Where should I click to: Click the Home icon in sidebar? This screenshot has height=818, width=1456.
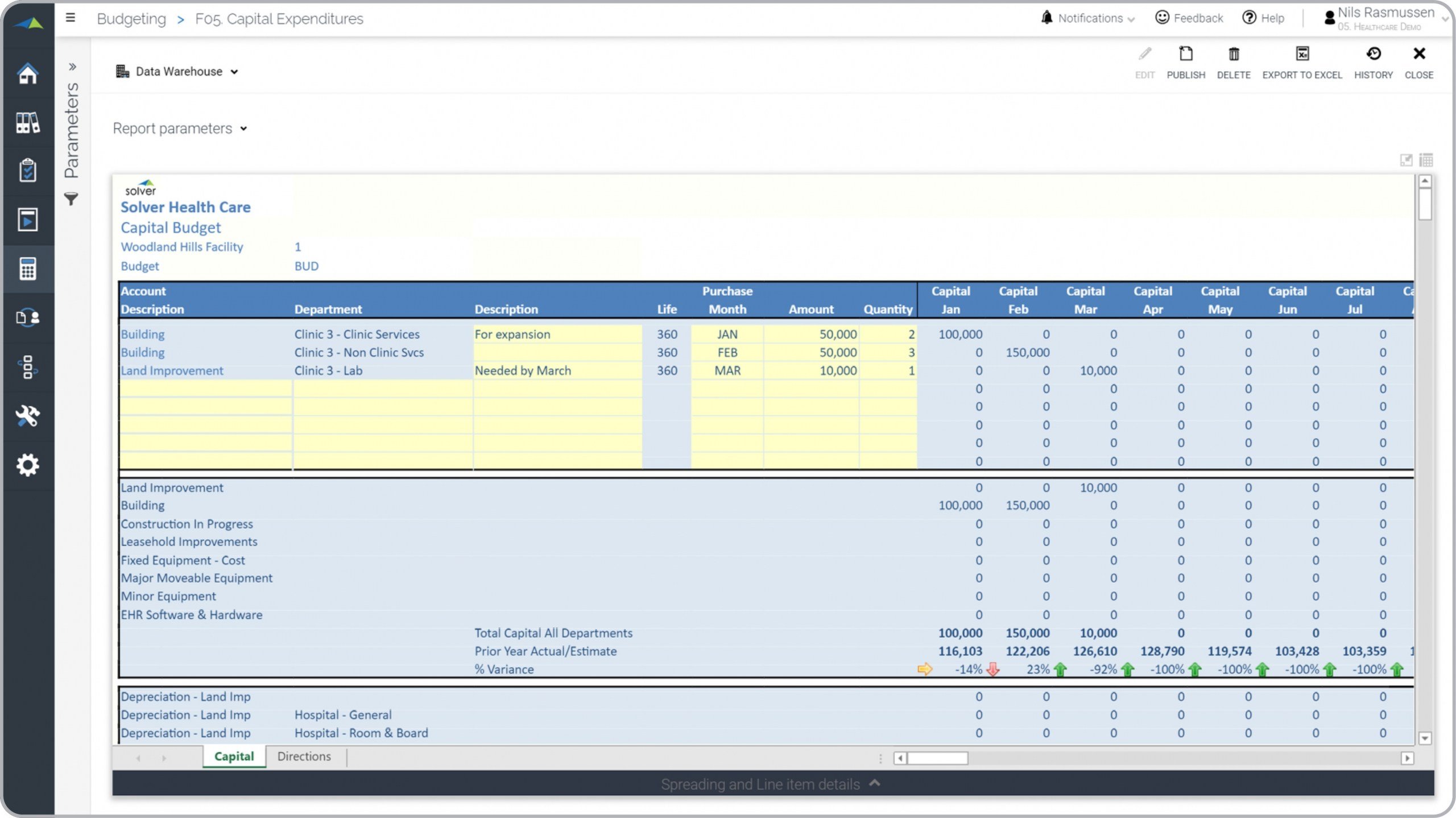[27, 73]
